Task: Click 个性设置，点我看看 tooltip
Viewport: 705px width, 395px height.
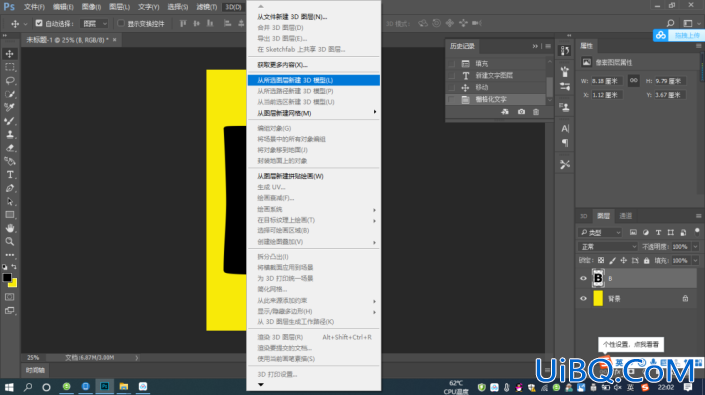Action: click(630, 344)
